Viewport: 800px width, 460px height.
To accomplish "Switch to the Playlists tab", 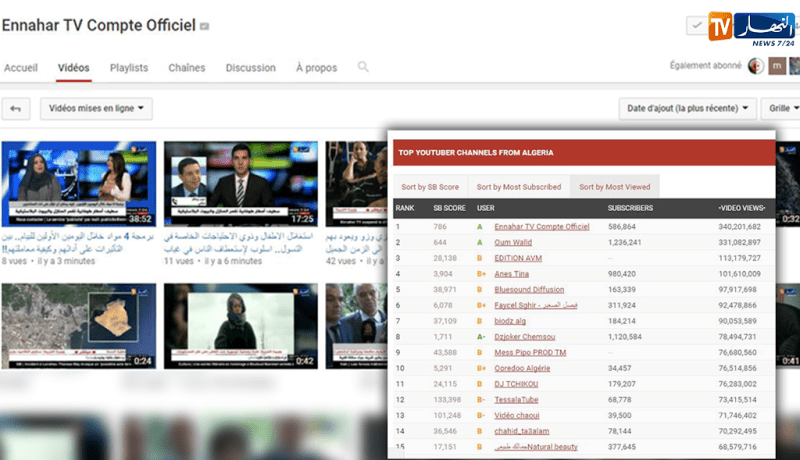I will tap(129, 68).
